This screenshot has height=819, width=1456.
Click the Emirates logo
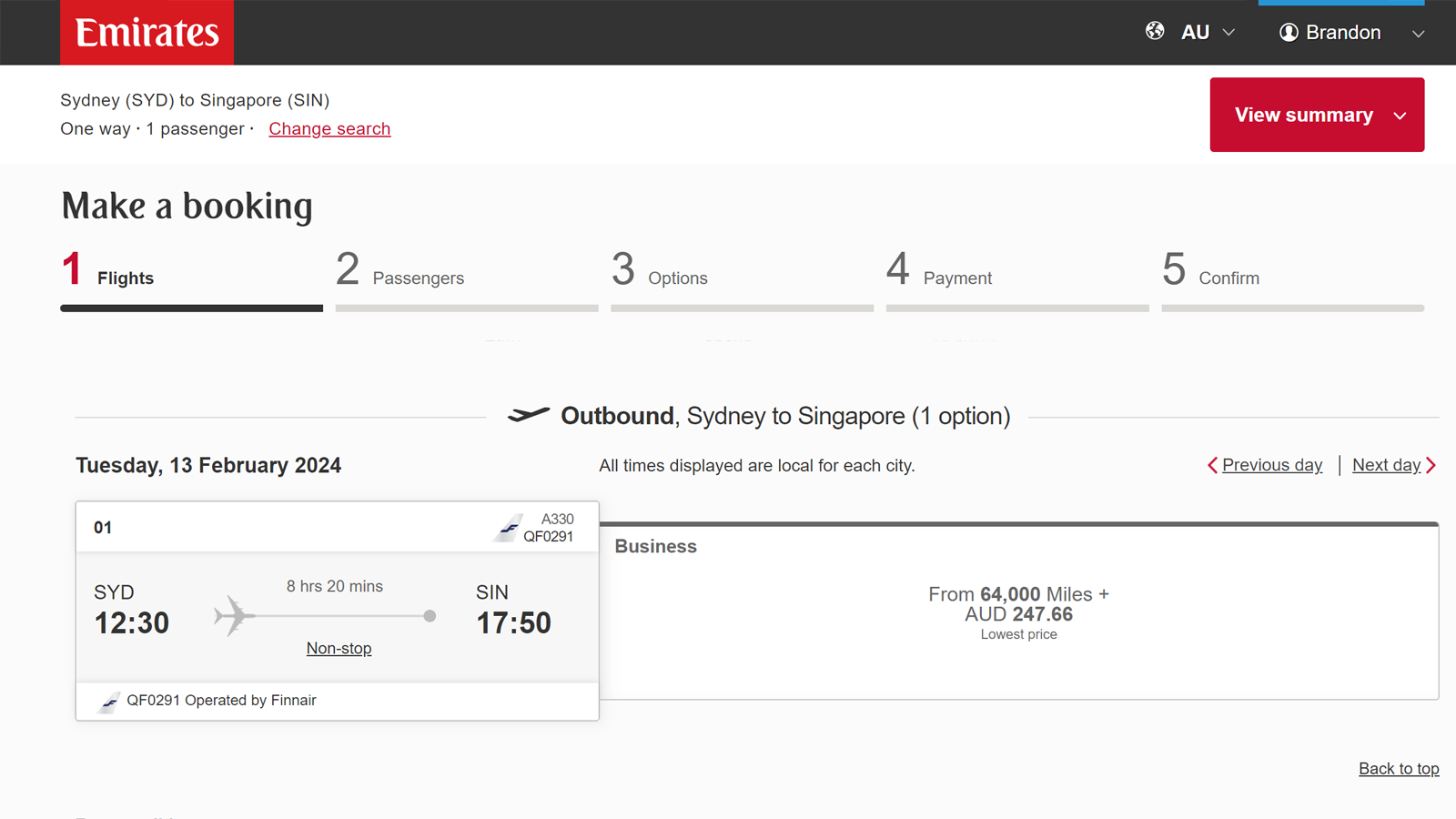(147, 33)
